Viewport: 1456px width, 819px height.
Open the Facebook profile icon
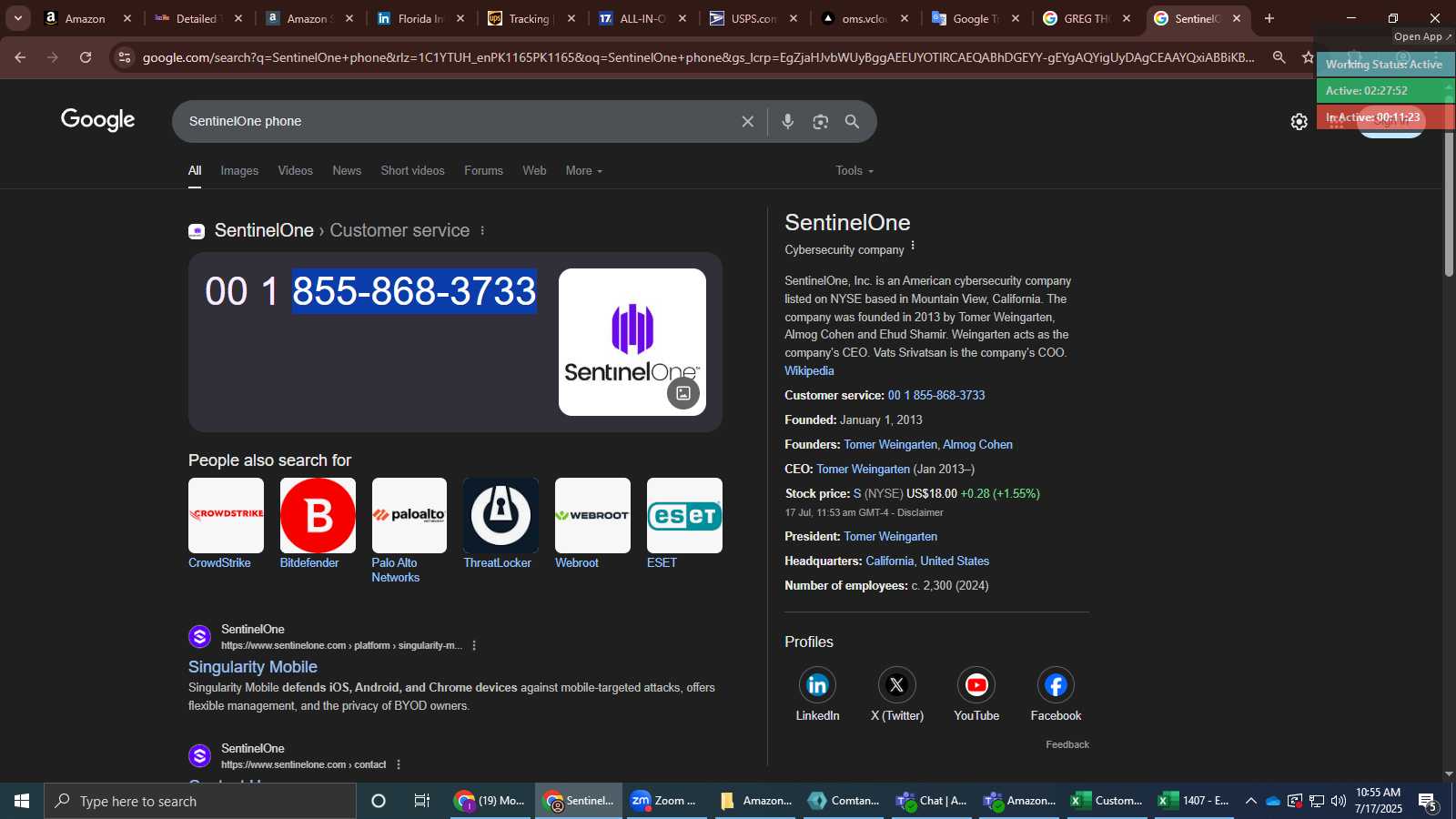1056,685
